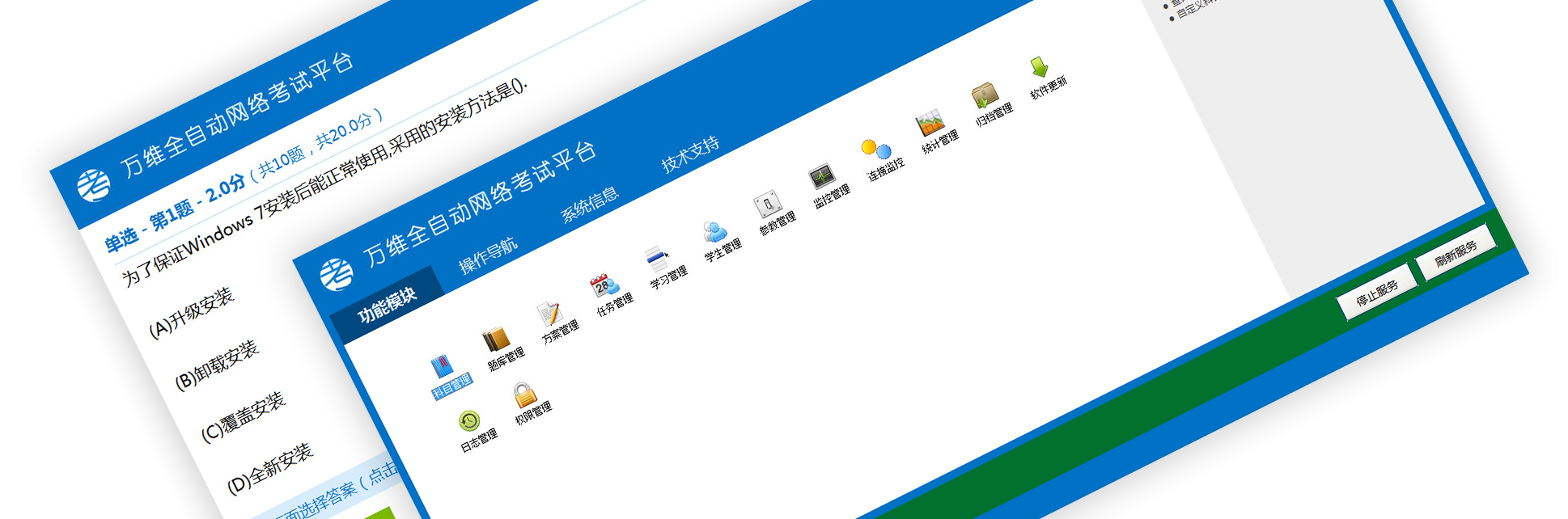Click the 归档管理 archive box icon
Screen dimensions: 1568x519
pos(985,96)
